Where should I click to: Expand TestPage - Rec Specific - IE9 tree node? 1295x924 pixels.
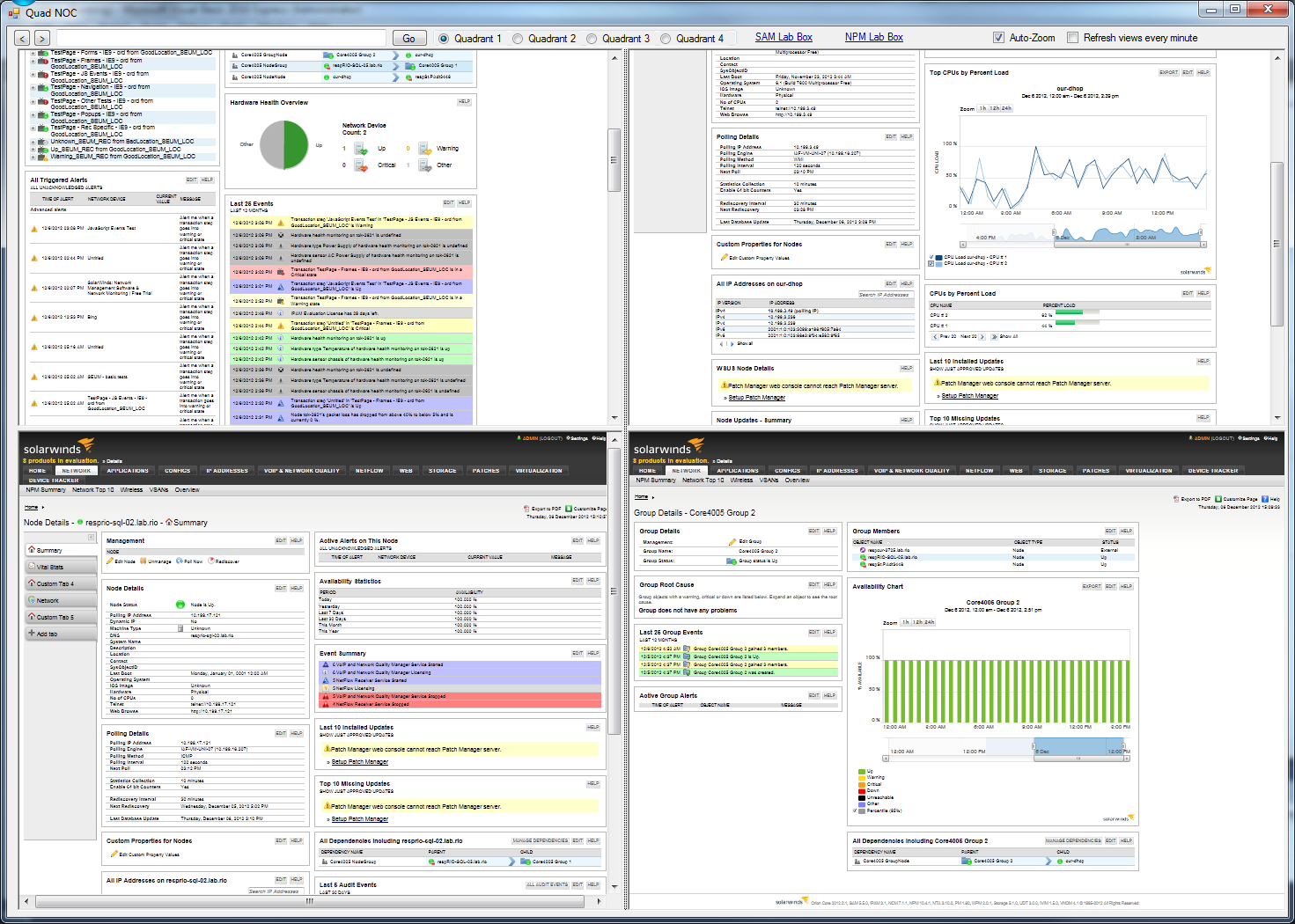[x=33, y=128]
